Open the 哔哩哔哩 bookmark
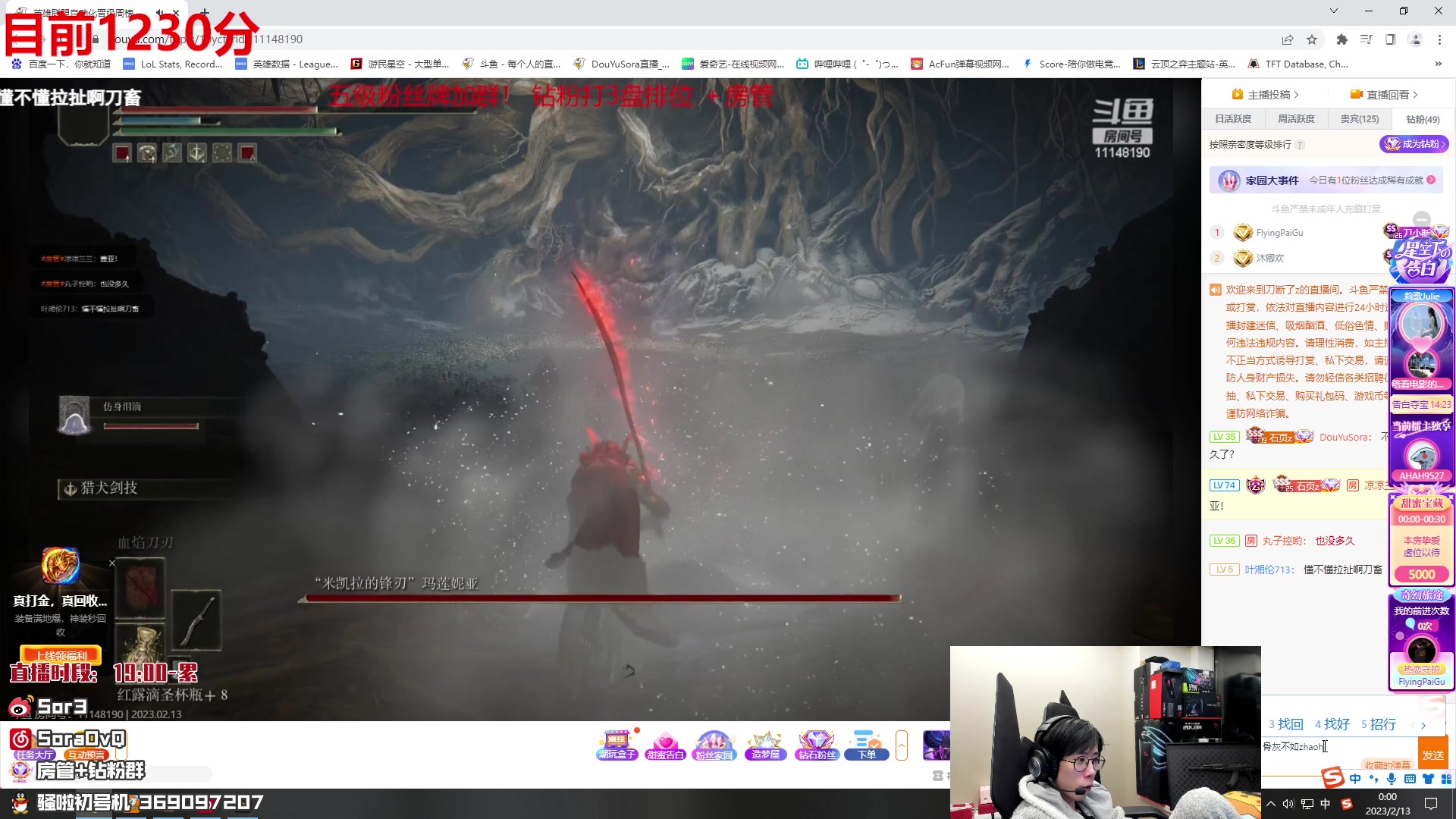 847,64
